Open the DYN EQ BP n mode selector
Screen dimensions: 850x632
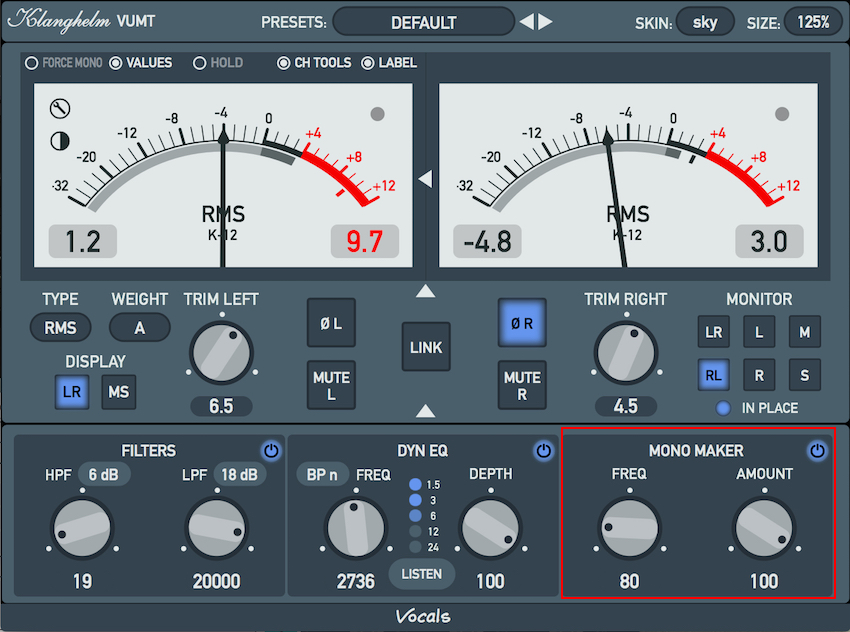[322, 475]
